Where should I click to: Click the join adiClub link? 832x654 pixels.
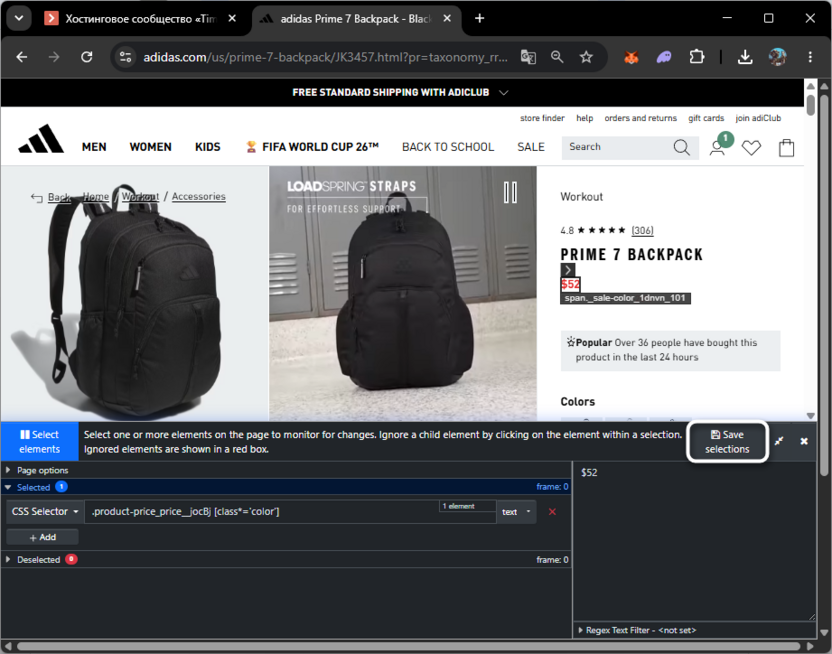click(x=758, y=118)
